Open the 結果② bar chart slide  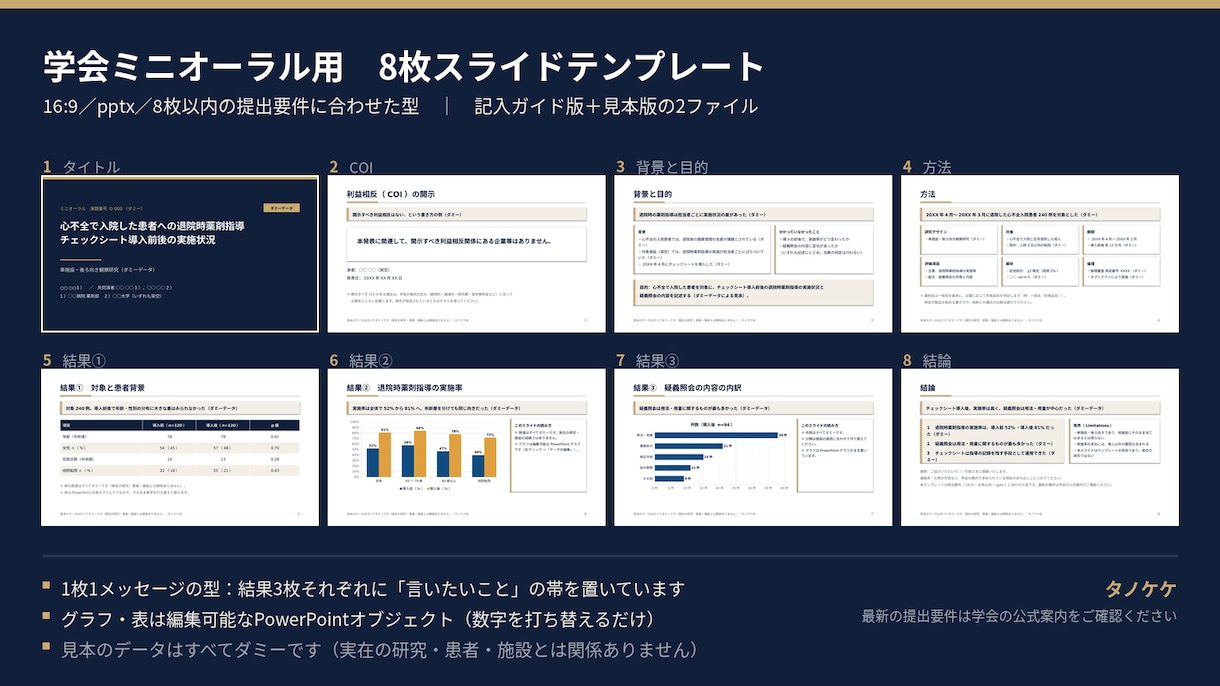point(466,447)
